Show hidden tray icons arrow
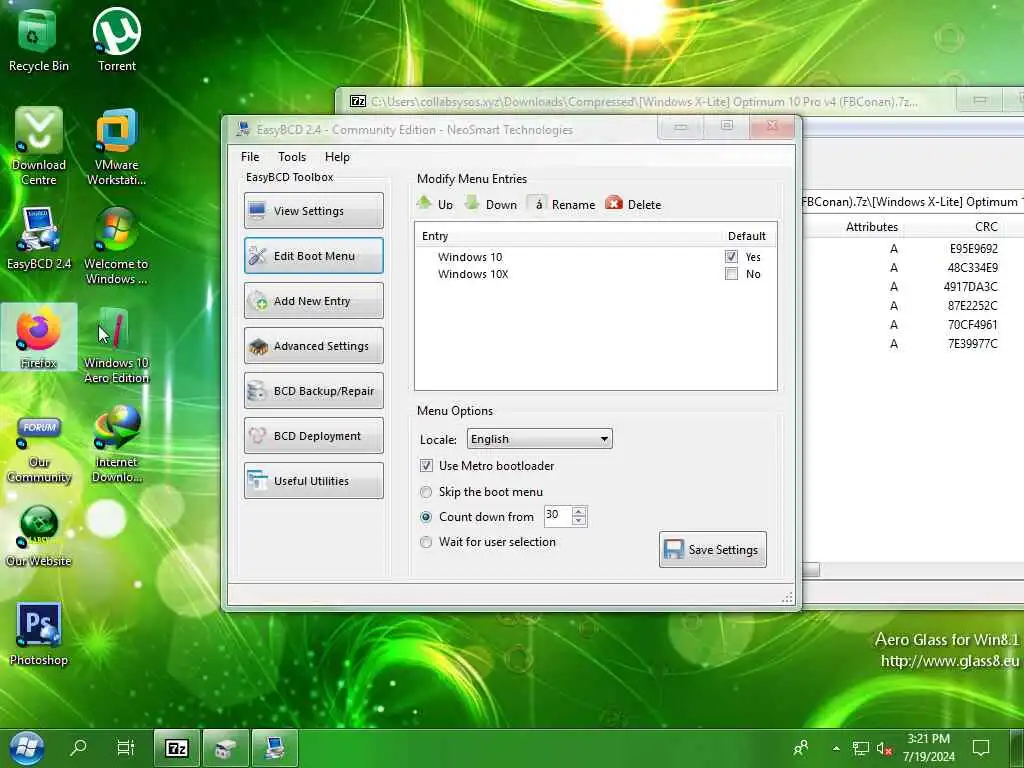1024x768 pixels. 836,748
